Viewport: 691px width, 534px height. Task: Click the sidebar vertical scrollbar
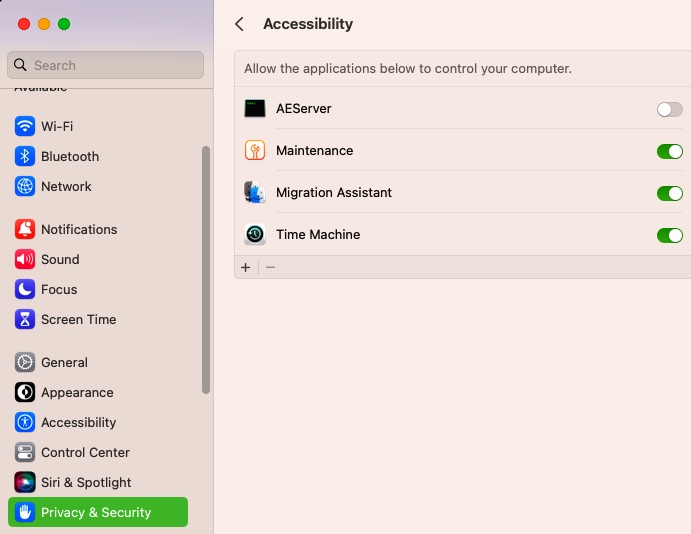click(205, 270)
